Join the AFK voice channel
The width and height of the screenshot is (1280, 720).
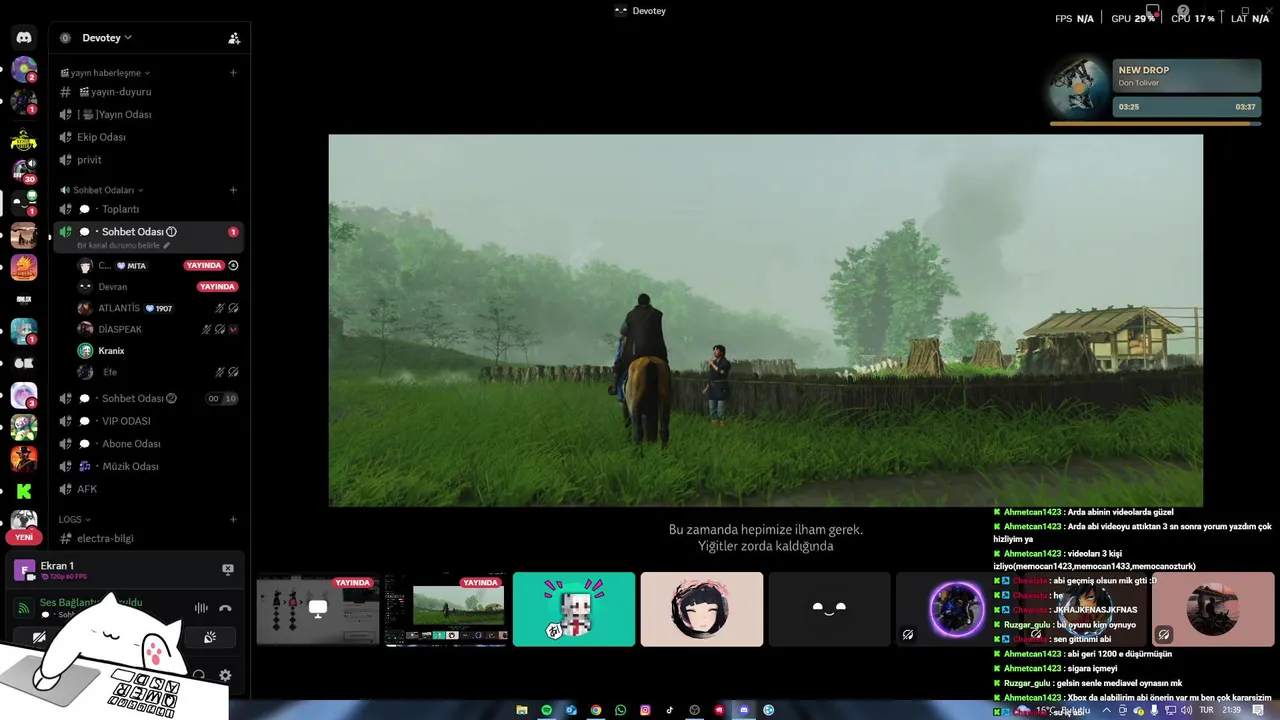click(x=148, y=489)
